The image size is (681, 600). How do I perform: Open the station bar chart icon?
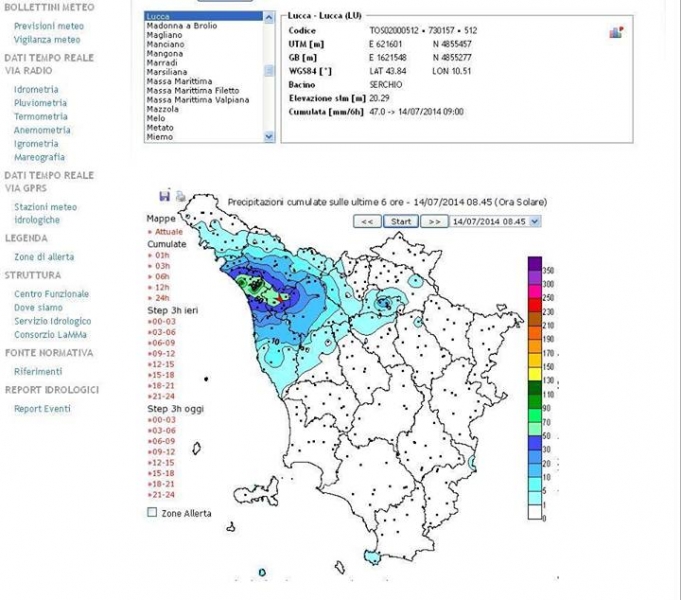(x=616, y=33)
